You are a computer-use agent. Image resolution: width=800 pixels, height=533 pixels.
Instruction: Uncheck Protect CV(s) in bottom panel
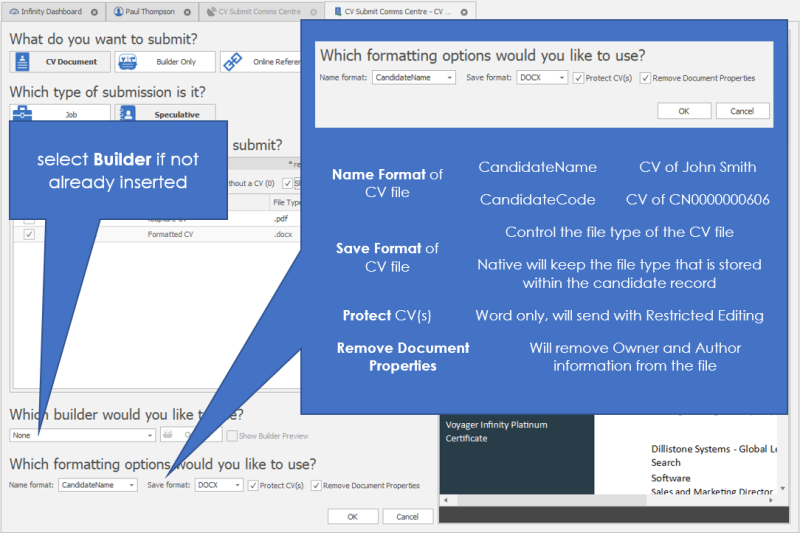tap(253, 485)
